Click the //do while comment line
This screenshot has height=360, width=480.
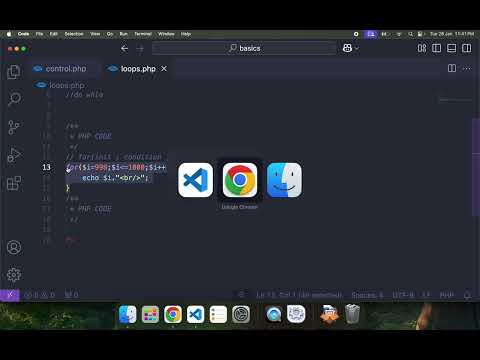84,95
